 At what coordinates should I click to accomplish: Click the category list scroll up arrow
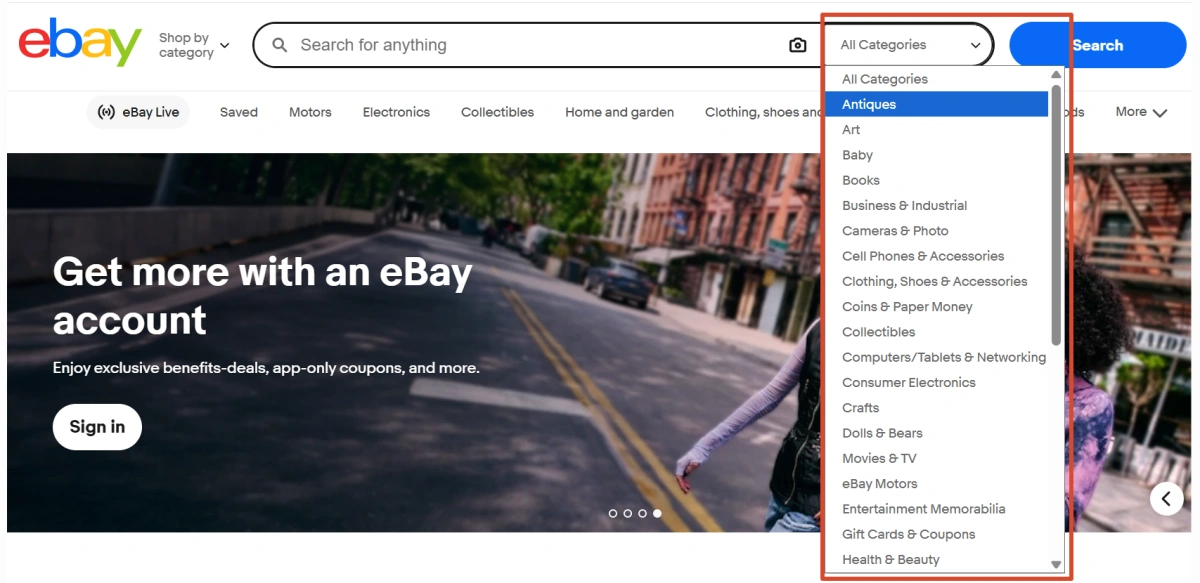[x=1056, y=74]
